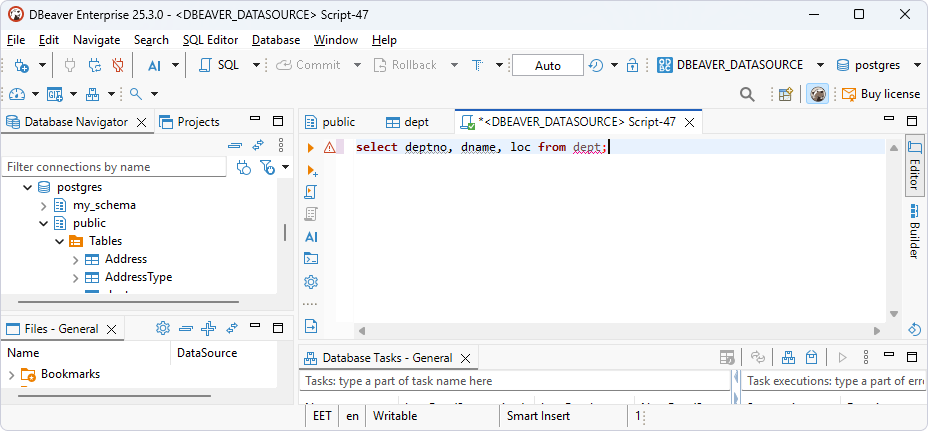Open the File menu
928x431 pixels.
click(16, 40)
